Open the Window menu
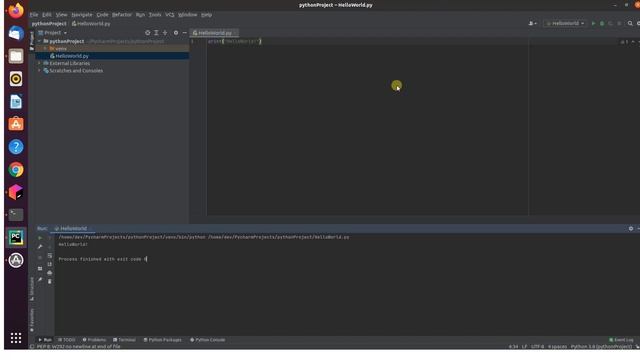This screenshot has height=360, width=640. [187, 15]
